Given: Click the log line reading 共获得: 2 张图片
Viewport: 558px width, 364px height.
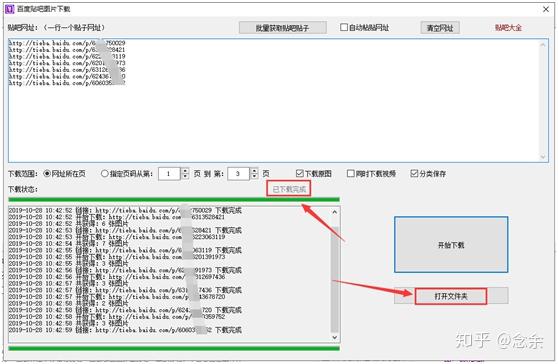Looking at the screenshot, I should point(68,303).
